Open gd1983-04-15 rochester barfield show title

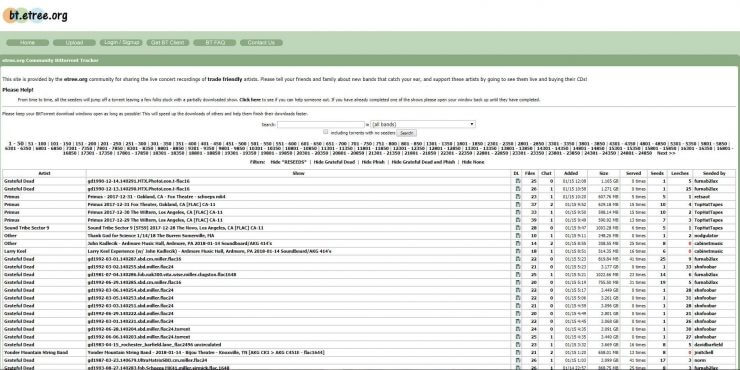click(x=154, y=345)
